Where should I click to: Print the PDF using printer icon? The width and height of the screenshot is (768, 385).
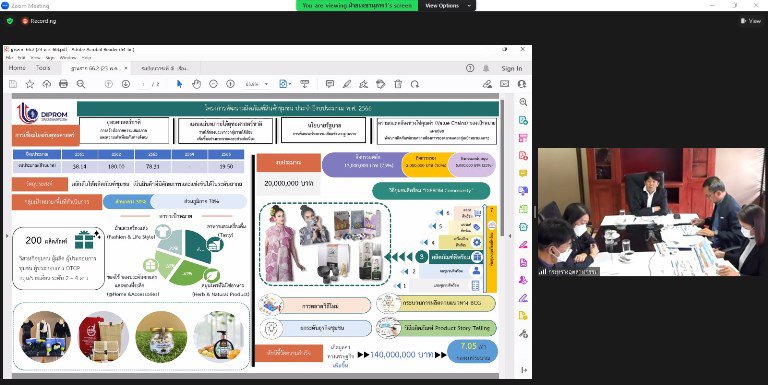click(x=63, y=84)
